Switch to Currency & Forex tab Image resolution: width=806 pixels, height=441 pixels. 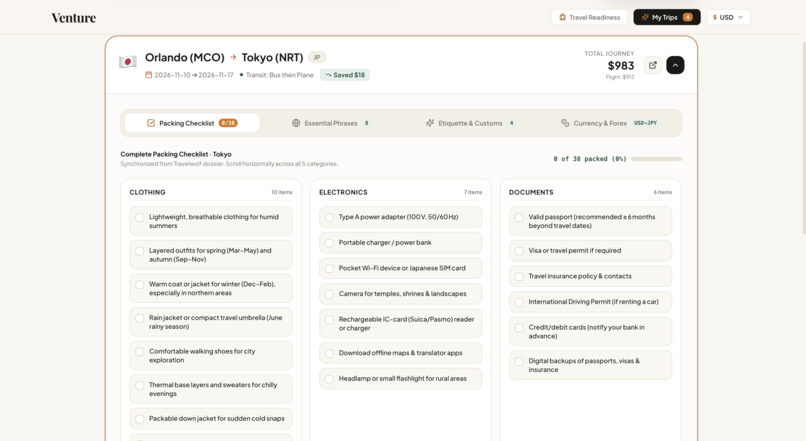point(609,123)
